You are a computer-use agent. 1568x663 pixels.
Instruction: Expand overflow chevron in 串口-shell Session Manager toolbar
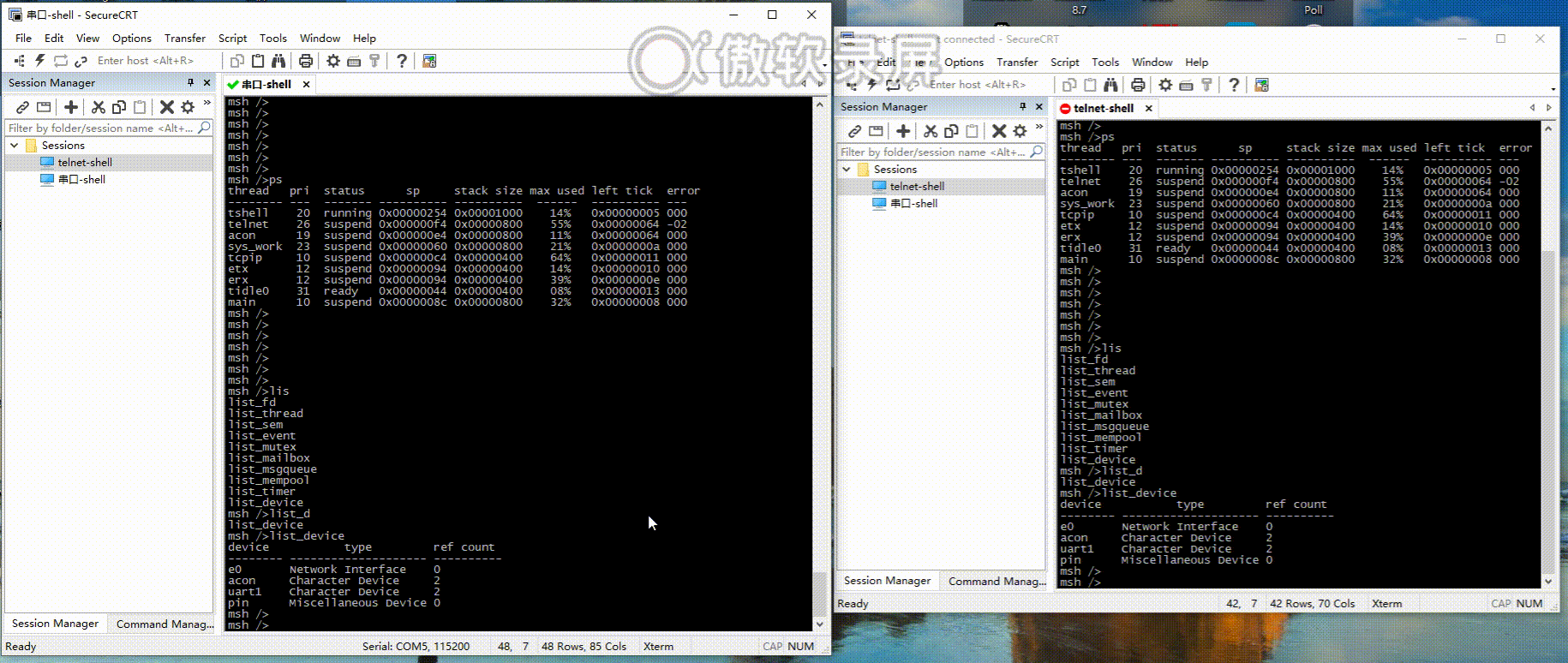[x=206, y=103]
